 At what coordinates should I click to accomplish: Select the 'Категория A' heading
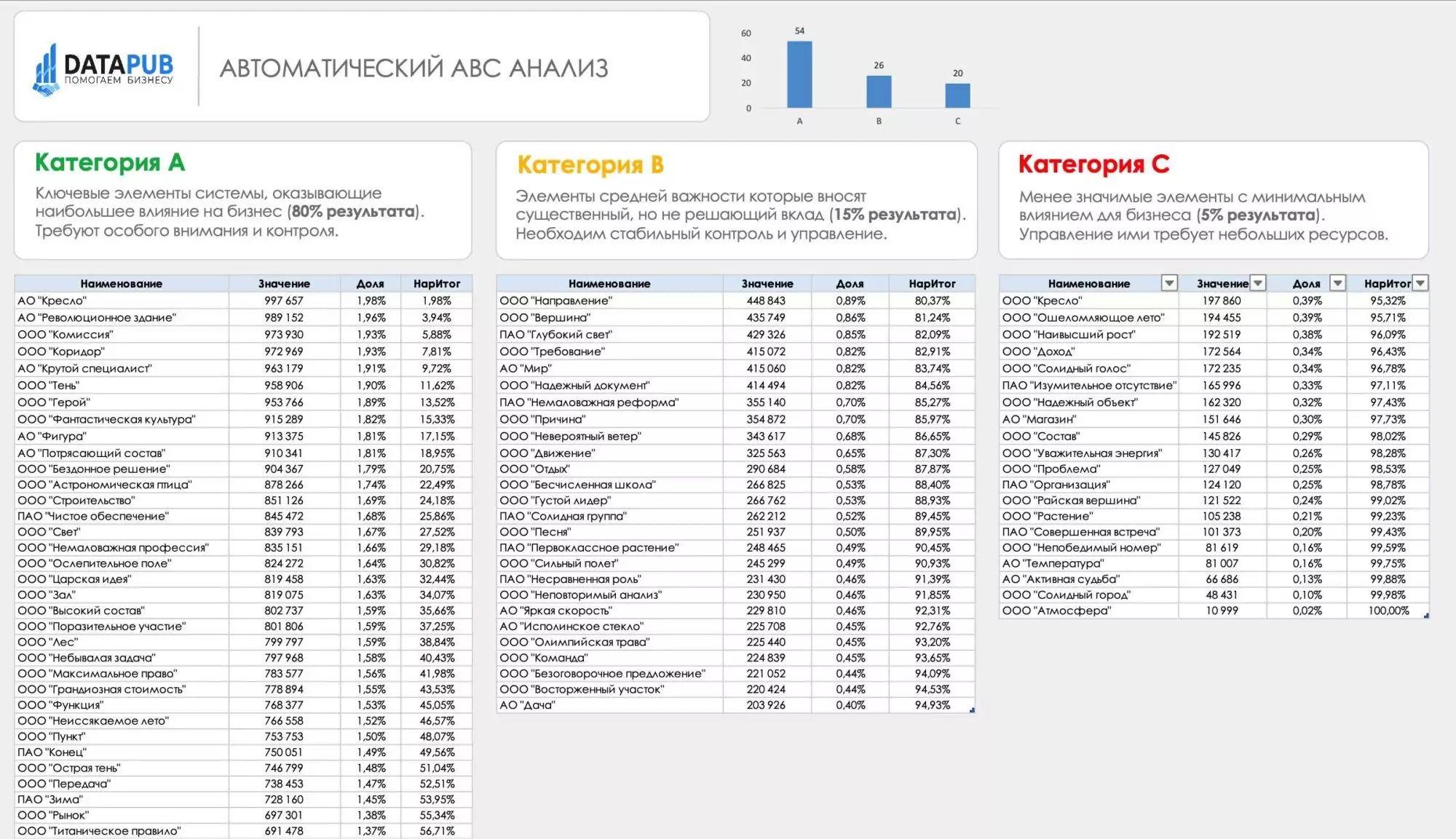(x=110, y=162)
